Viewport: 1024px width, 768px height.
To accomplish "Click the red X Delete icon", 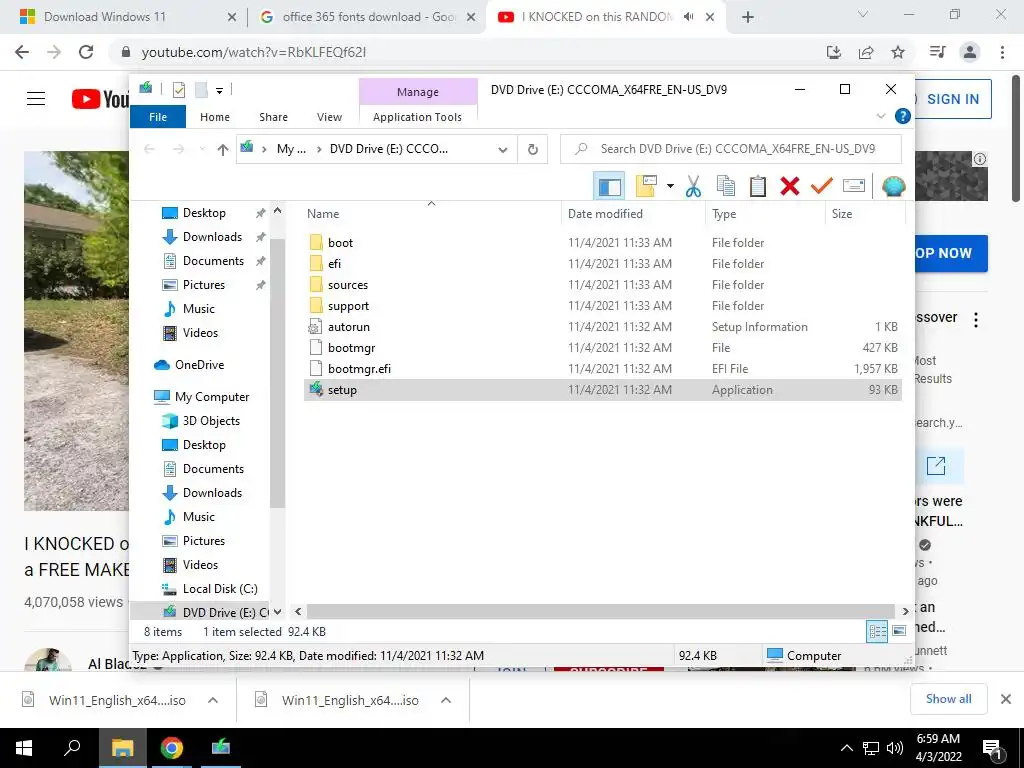I will click(x=790, y=187).
